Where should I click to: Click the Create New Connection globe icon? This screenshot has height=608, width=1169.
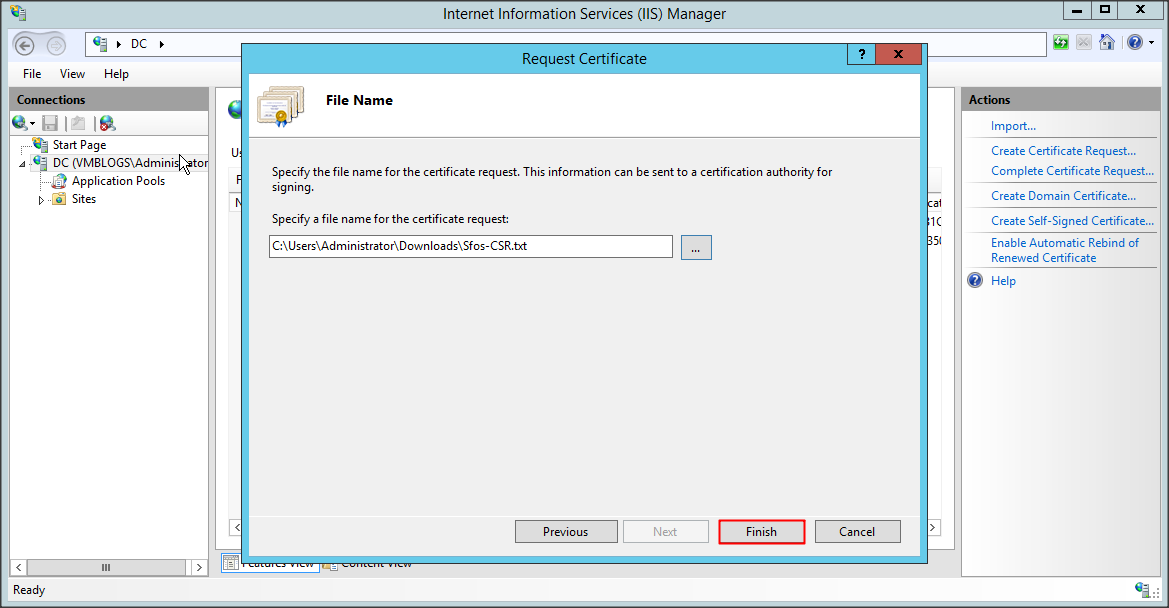click(19, 123)
